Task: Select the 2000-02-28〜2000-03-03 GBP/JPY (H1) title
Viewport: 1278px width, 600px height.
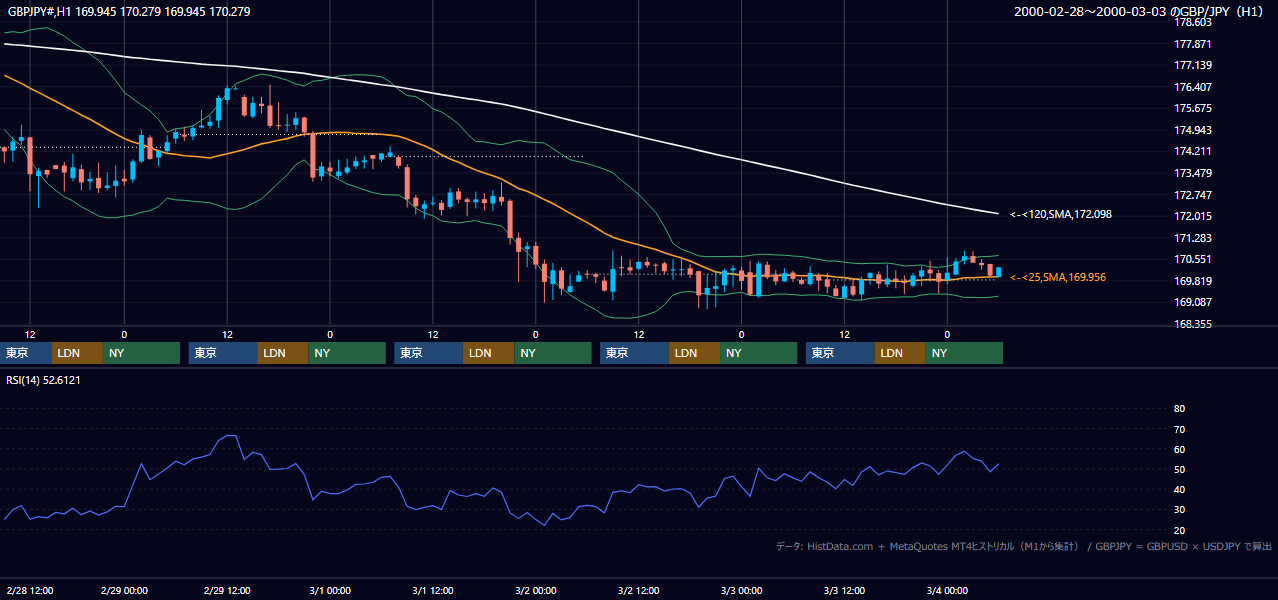Action: (1141, 12)
